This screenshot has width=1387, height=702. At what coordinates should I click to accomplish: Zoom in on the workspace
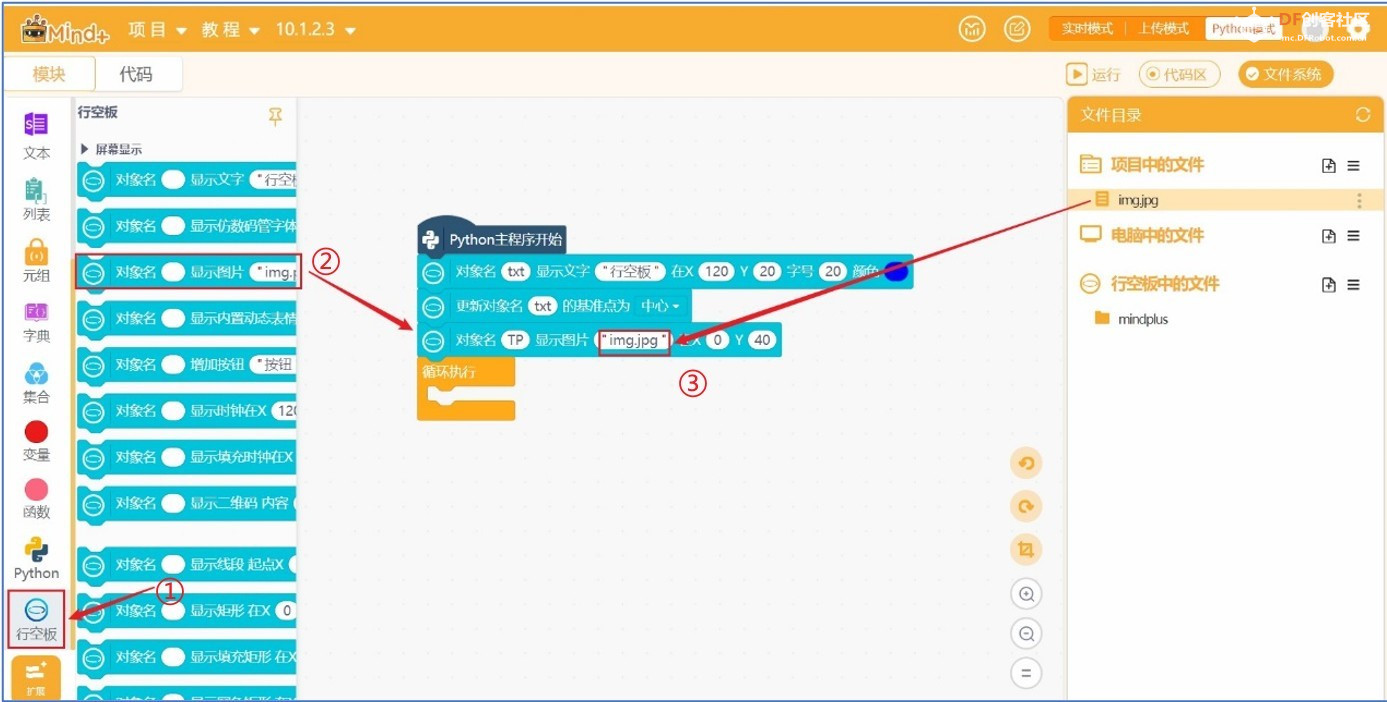(1026, 595)
